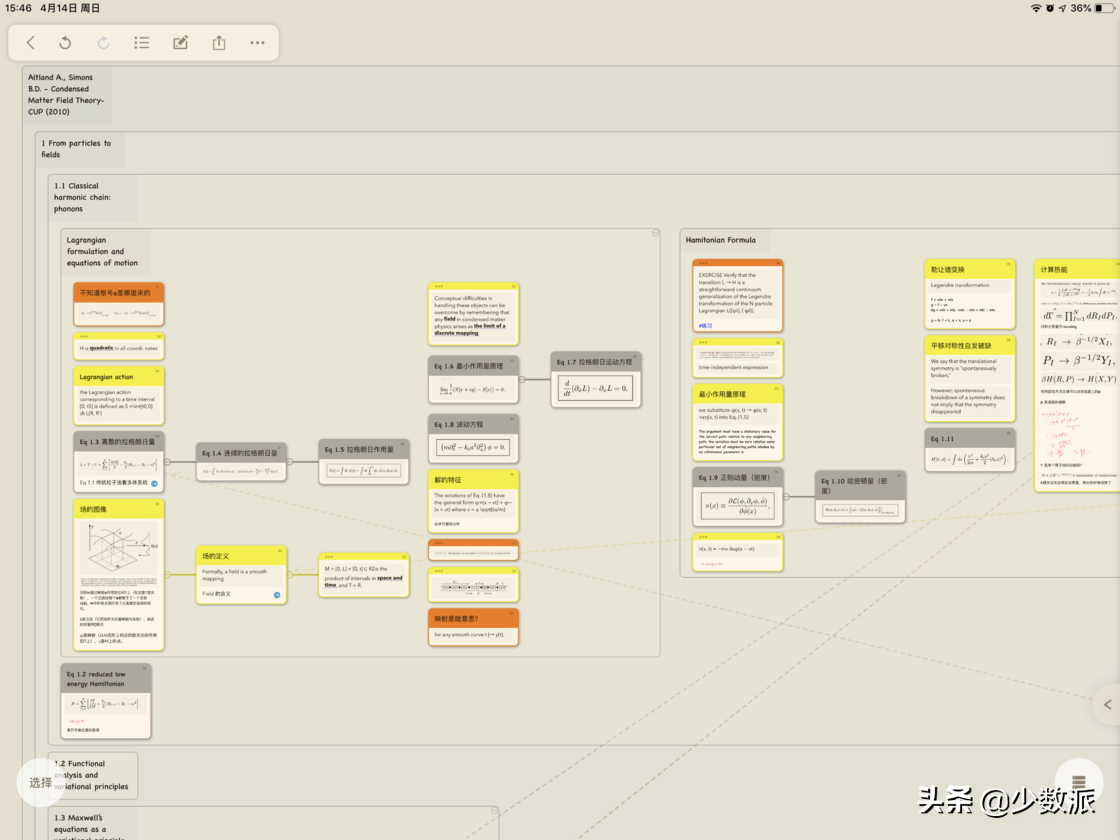This screenshot has width=1120, height=840.
Task: Select the Eq 1.11 card
Action: coord(970,450)
